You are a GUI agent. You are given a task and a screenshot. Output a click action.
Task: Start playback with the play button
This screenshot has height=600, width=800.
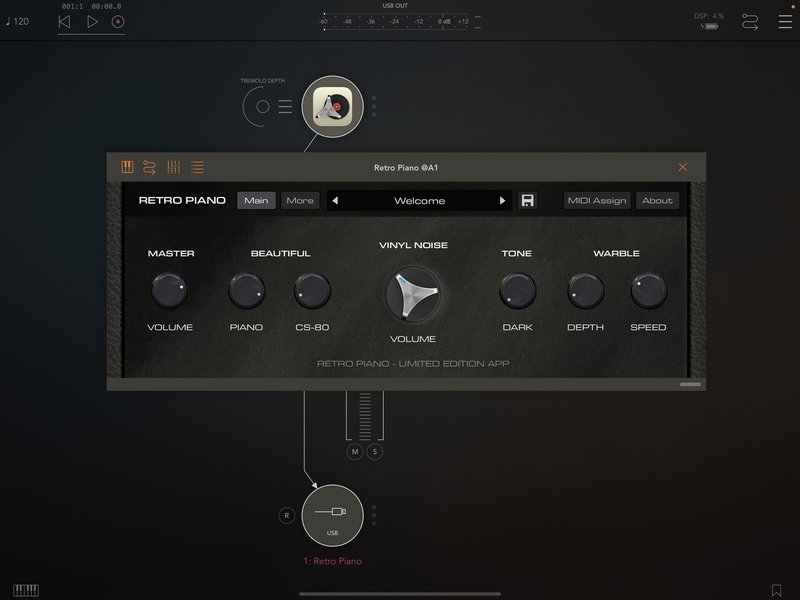coord(92,22)
